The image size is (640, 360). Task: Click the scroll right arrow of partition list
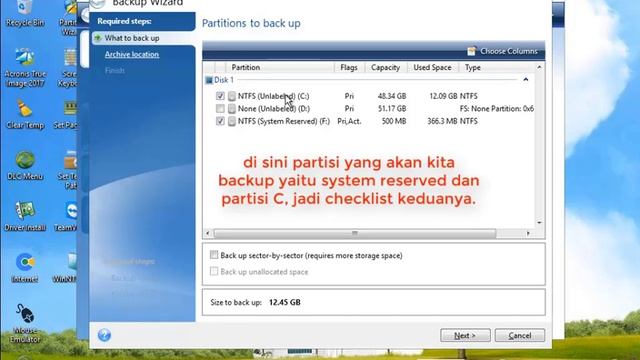(x=528, y=233)
